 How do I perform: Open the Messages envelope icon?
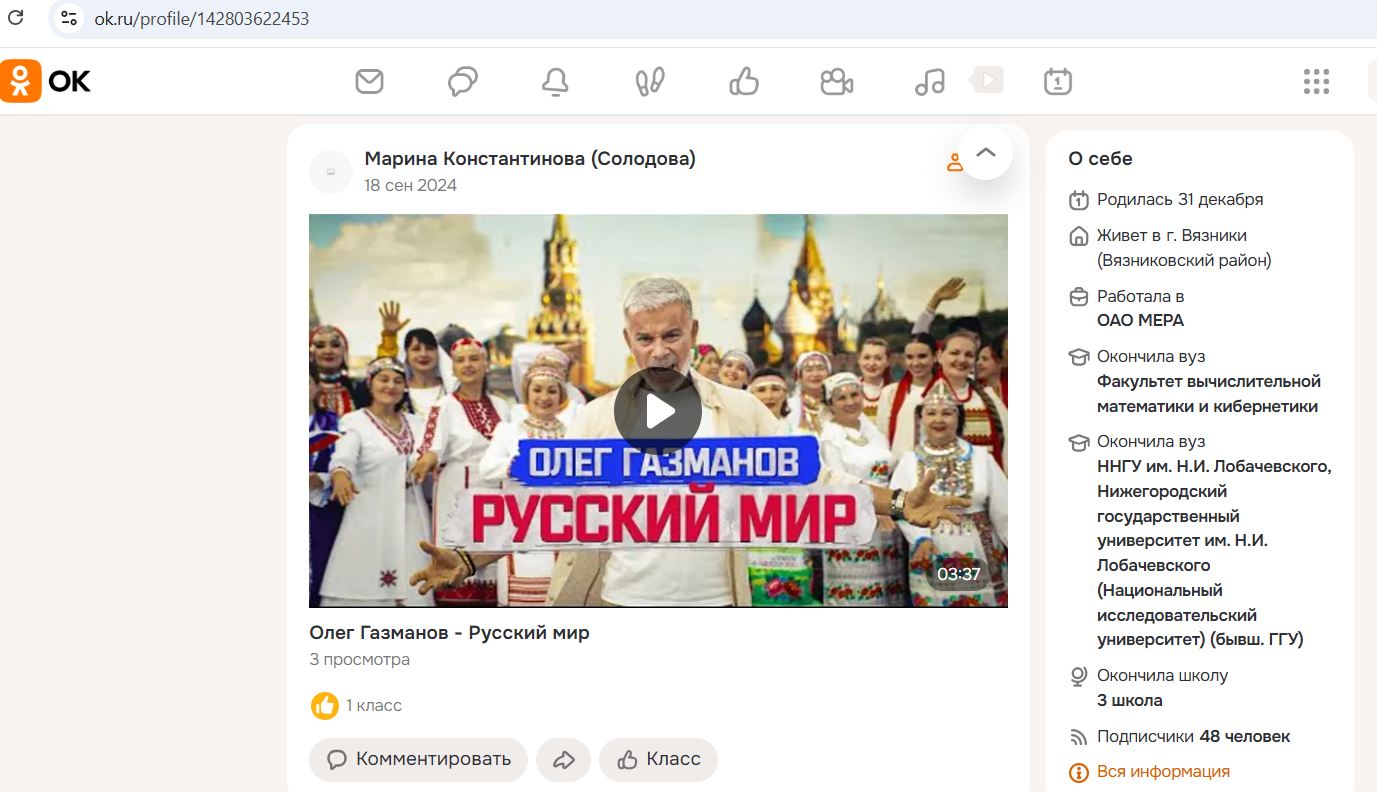370,81
